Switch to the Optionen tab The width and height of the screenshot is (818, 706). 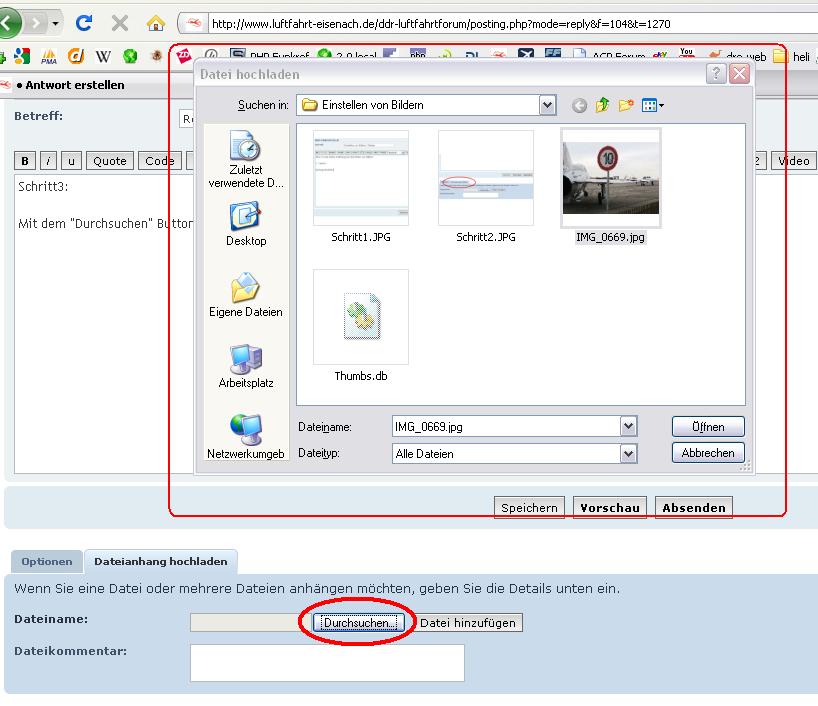pyautogui.click(x=47, y=562)
